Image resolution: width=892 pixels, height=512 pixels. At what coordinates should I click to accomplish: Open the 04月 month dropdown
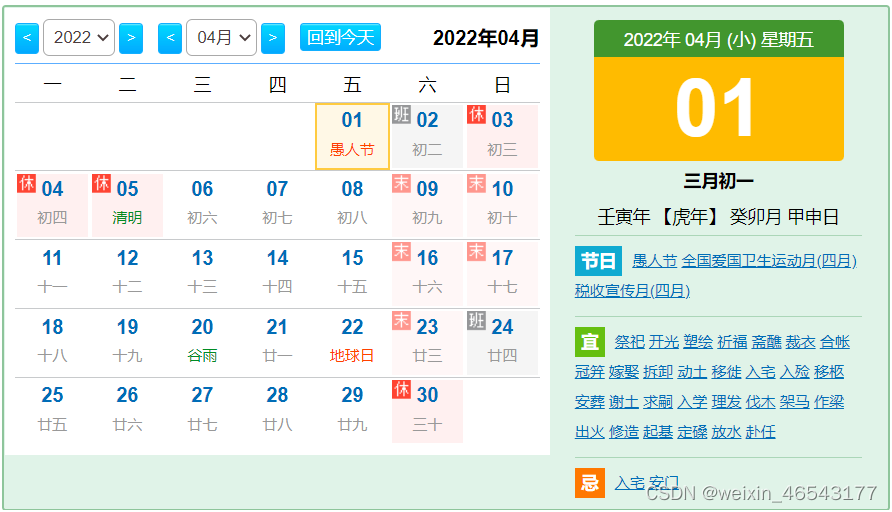click(x=221, y=38)
